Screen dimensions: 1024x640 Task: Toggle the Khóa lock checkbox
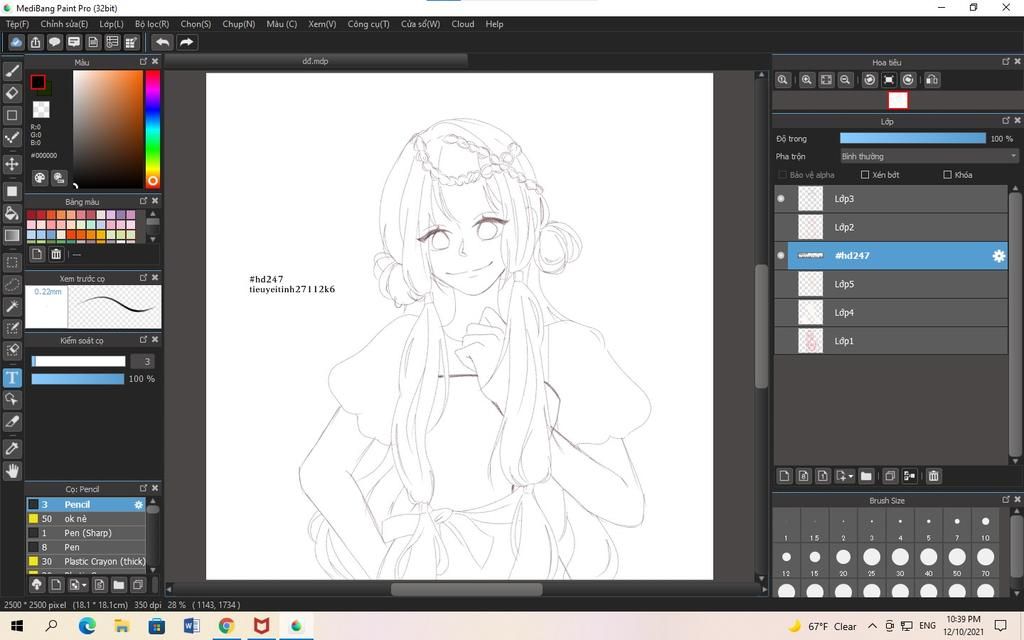pos(948,175)
